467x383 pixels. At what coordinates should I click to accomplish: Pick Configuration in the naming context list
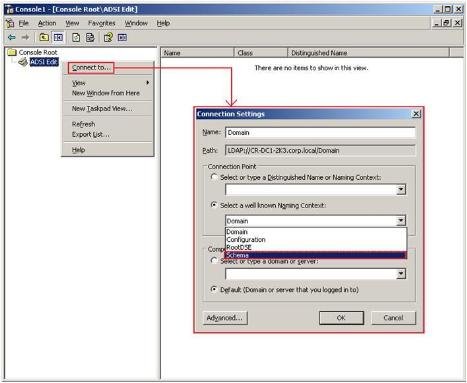point(316,240)
